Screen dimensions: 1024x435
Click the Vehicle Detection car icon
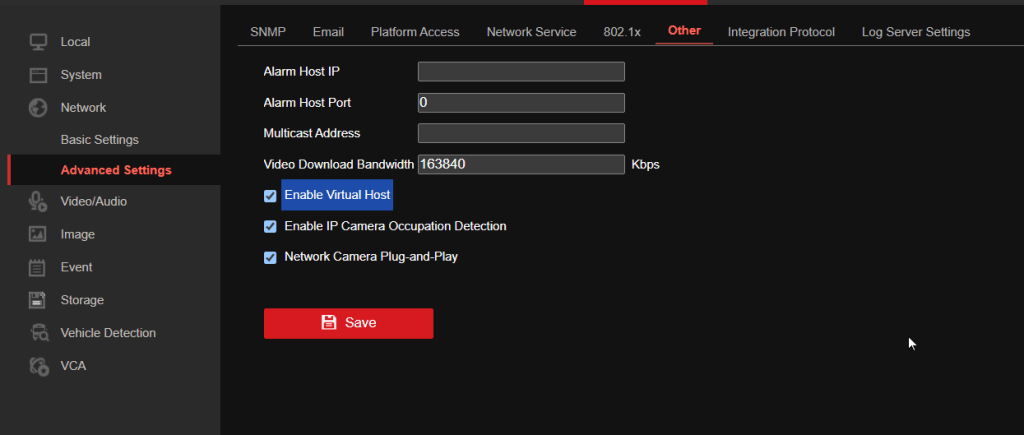(x=38, y=333)
